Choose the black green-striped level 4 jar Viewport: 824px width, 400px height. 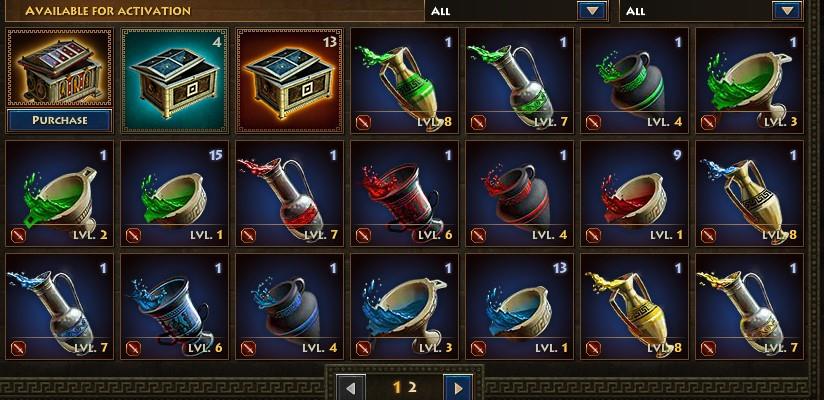tap(634, 80)
